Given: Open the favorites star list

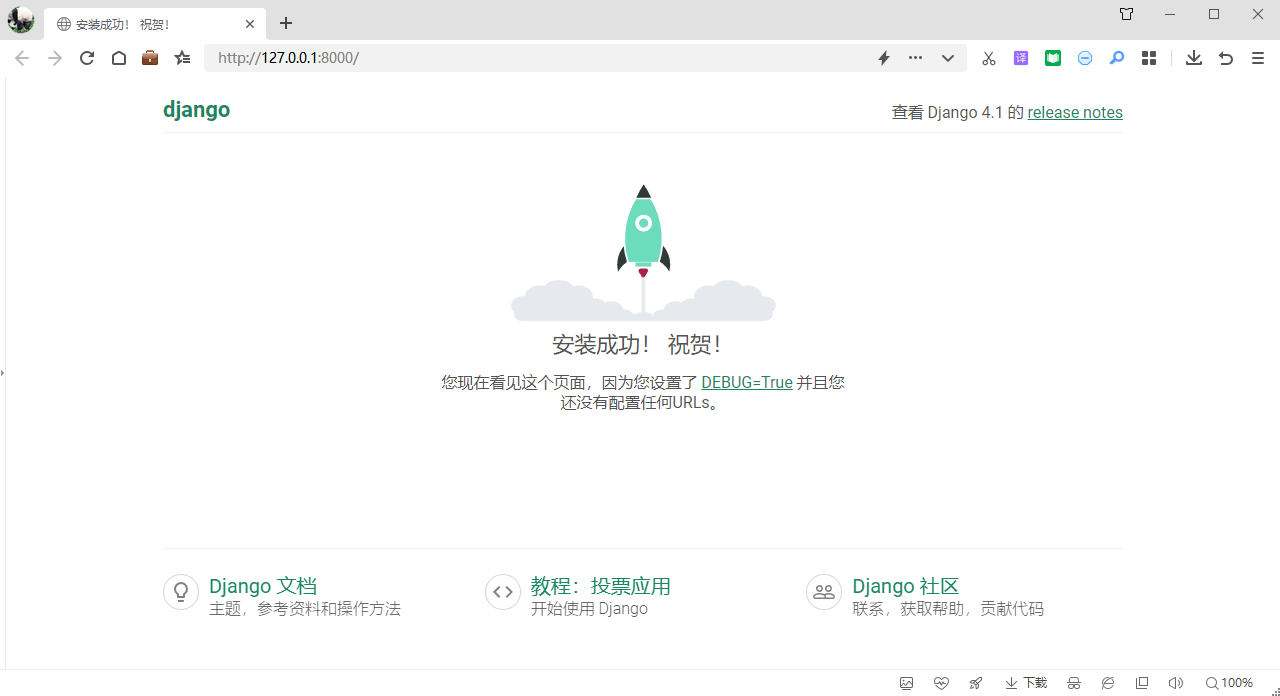Looking at the screenshot, I should [x=182, y=58].
